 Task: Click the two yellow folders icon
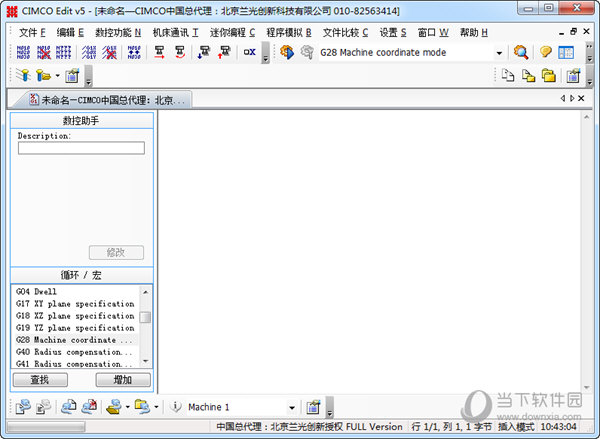(x=548, y=75)
